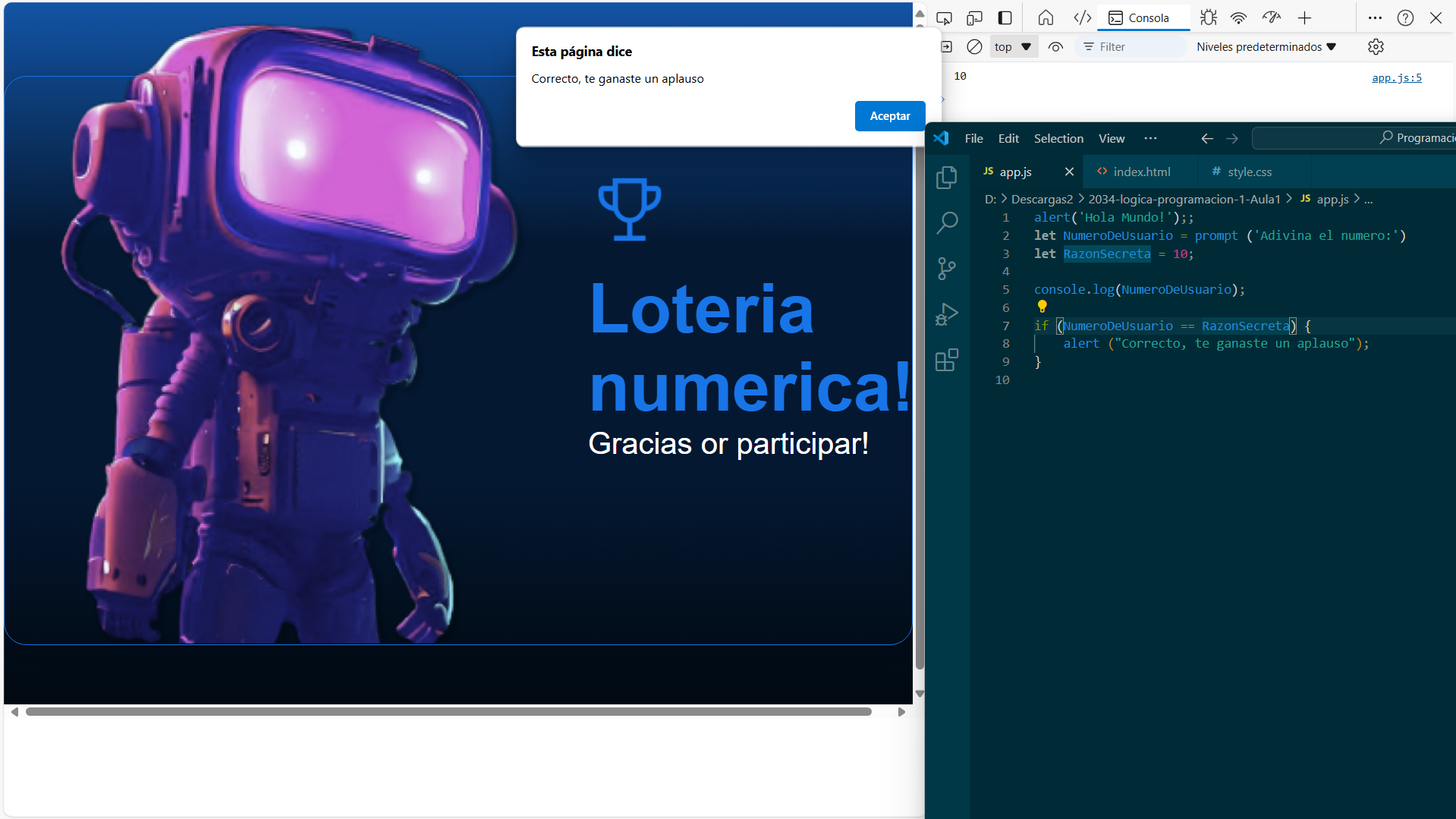Toggle the DevTools sidebar dock icon
The width and height of the screenshot is (1456, 819).
click(x=1005, y=18)
